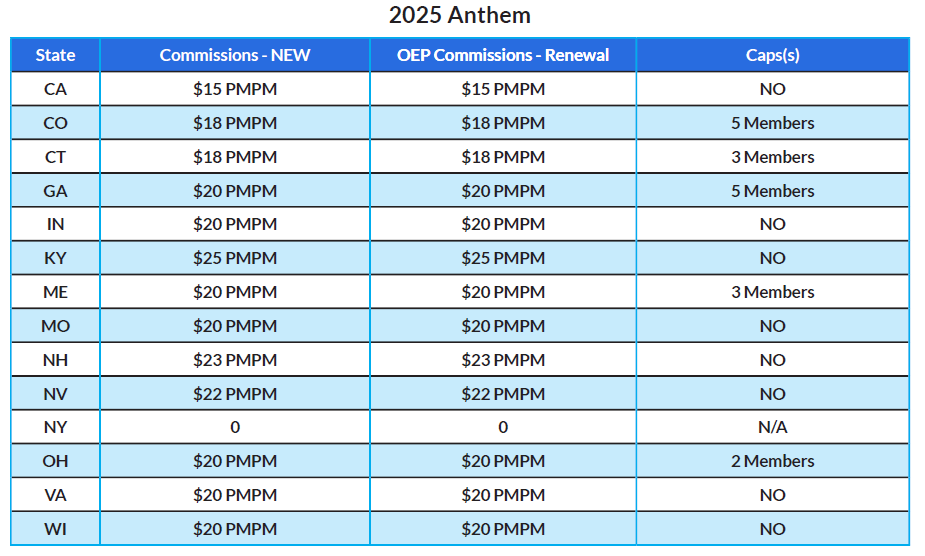
Task: Click the 2025 Anthem table title
Action: tap(460, 15)
